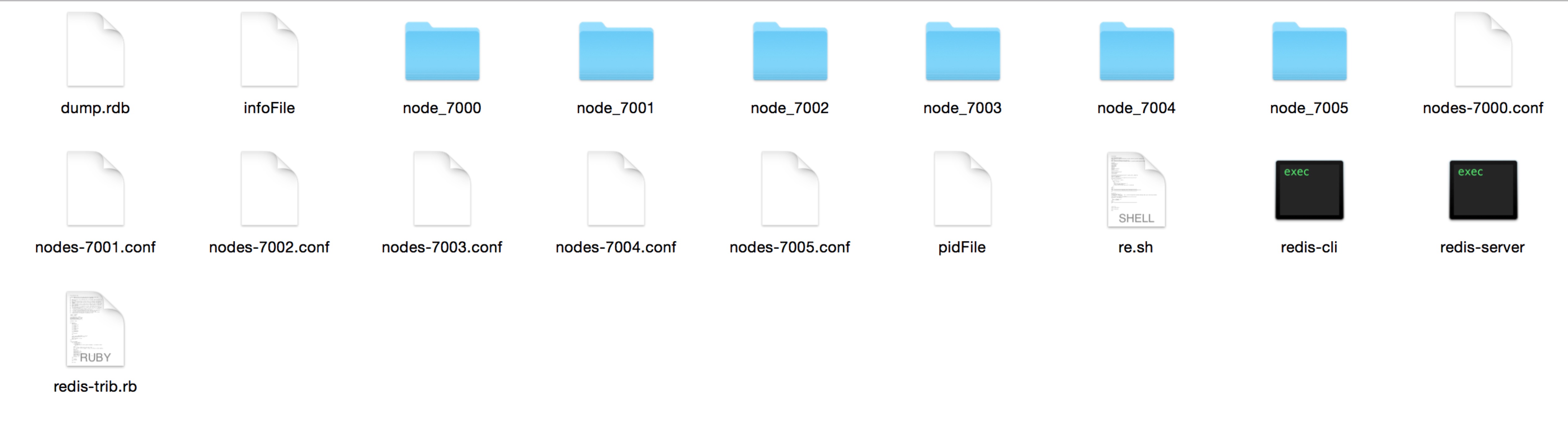Click the redis-server executable icon
This screenshot has height=424, width=1568.
point(1483,190)
